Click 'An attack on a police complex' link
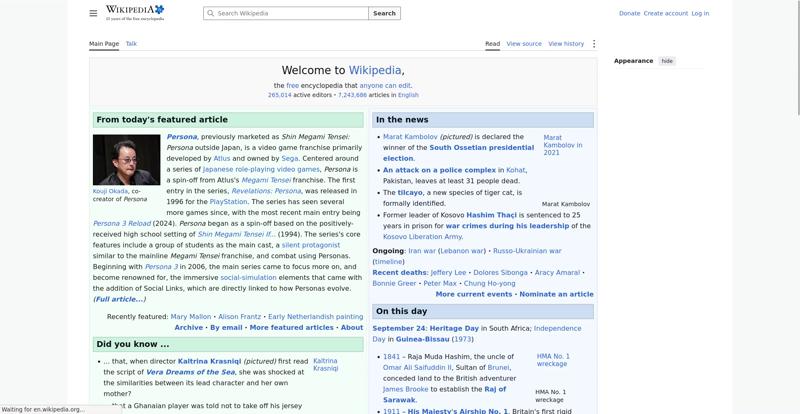This screenshot has width=800, height=414. (x=439, y=170)
